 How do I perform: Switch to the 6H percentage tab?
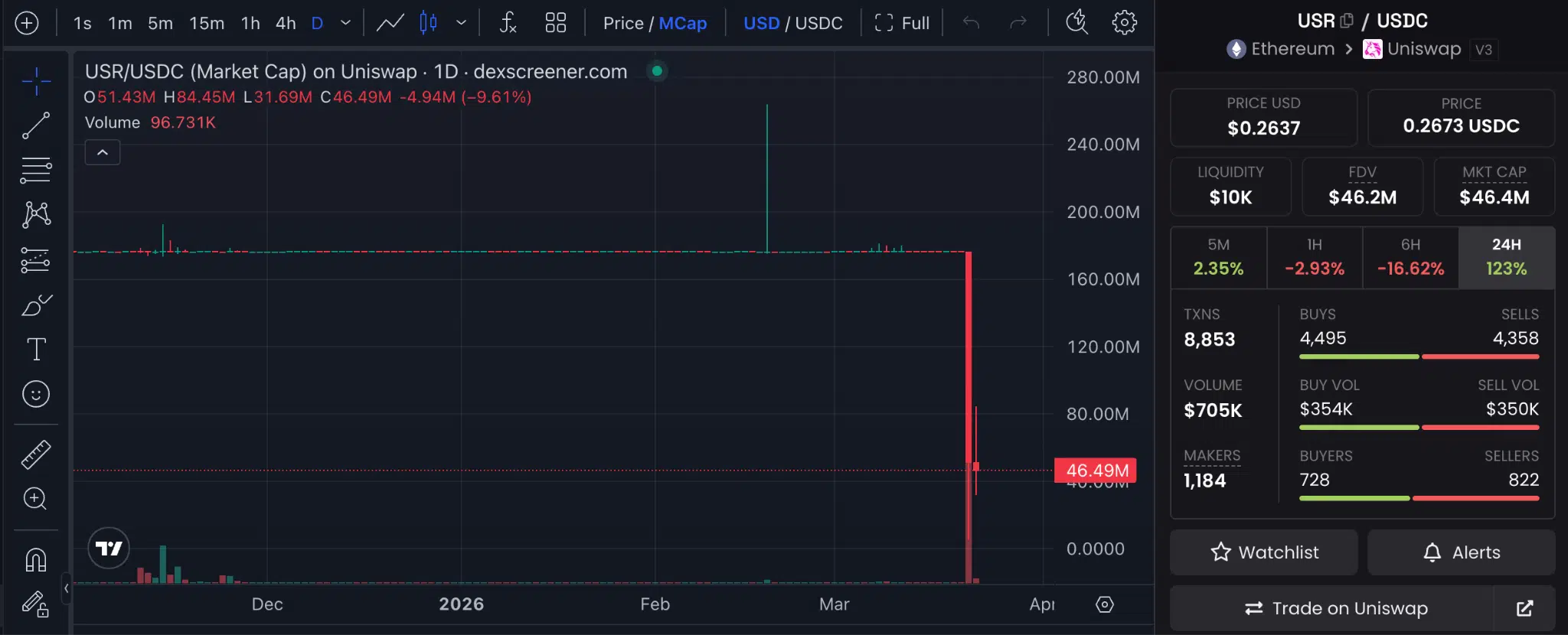[1410, 257]
